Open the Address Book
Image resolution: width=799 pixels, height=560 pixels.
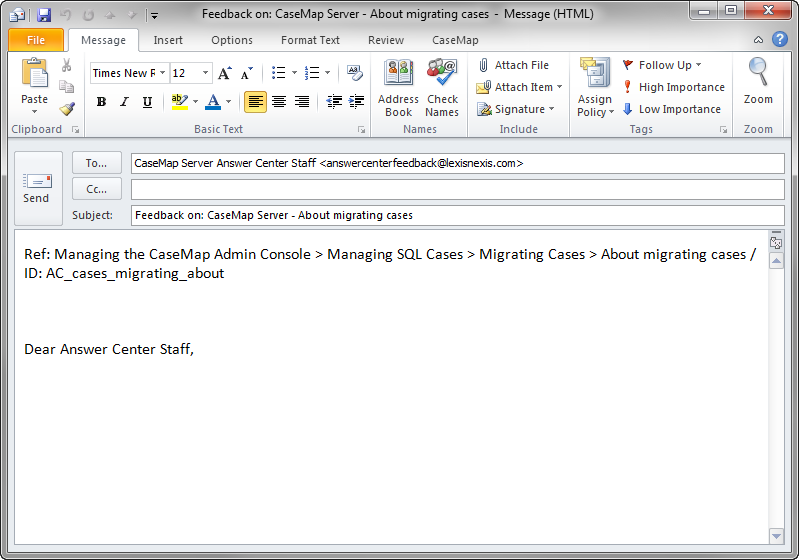[398, 88]
